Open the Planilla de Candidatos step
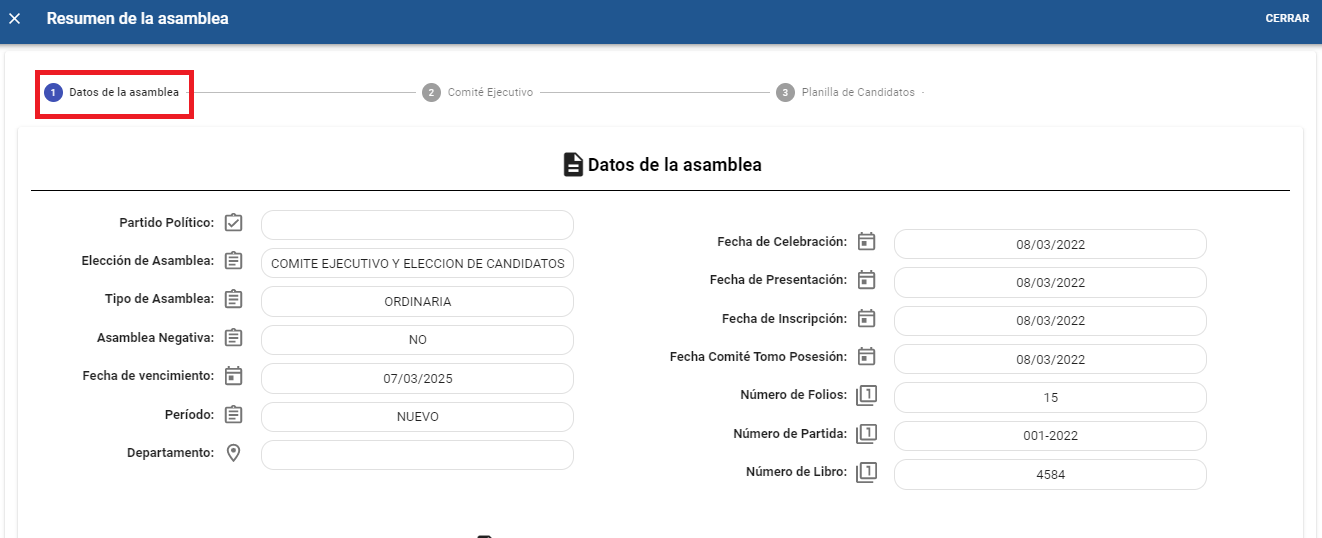The width and height of the screenshot is (1322, 538). 846,92
